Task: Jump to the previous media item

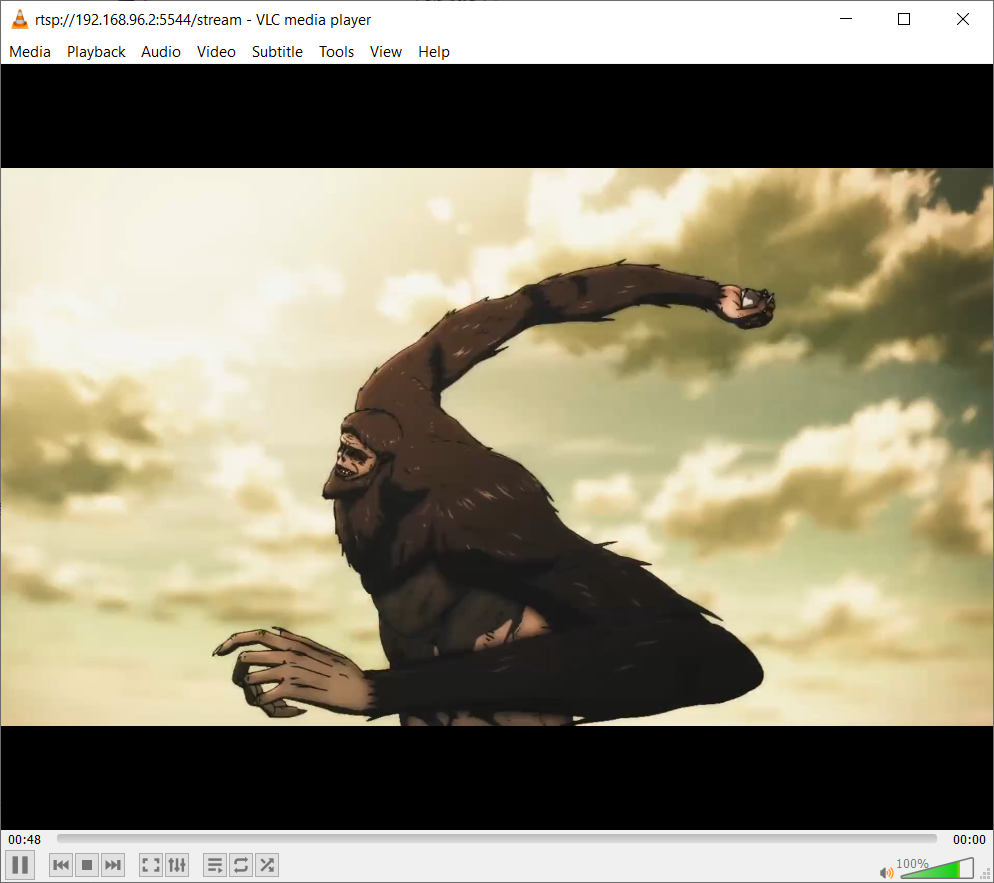Action: pos(60,864)
